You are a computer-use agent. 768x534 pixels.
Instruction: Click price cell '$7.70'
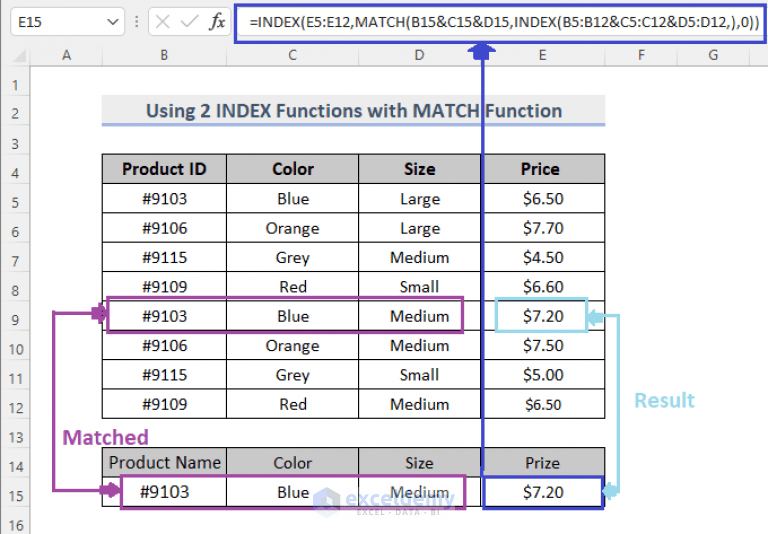coord(543,228)
